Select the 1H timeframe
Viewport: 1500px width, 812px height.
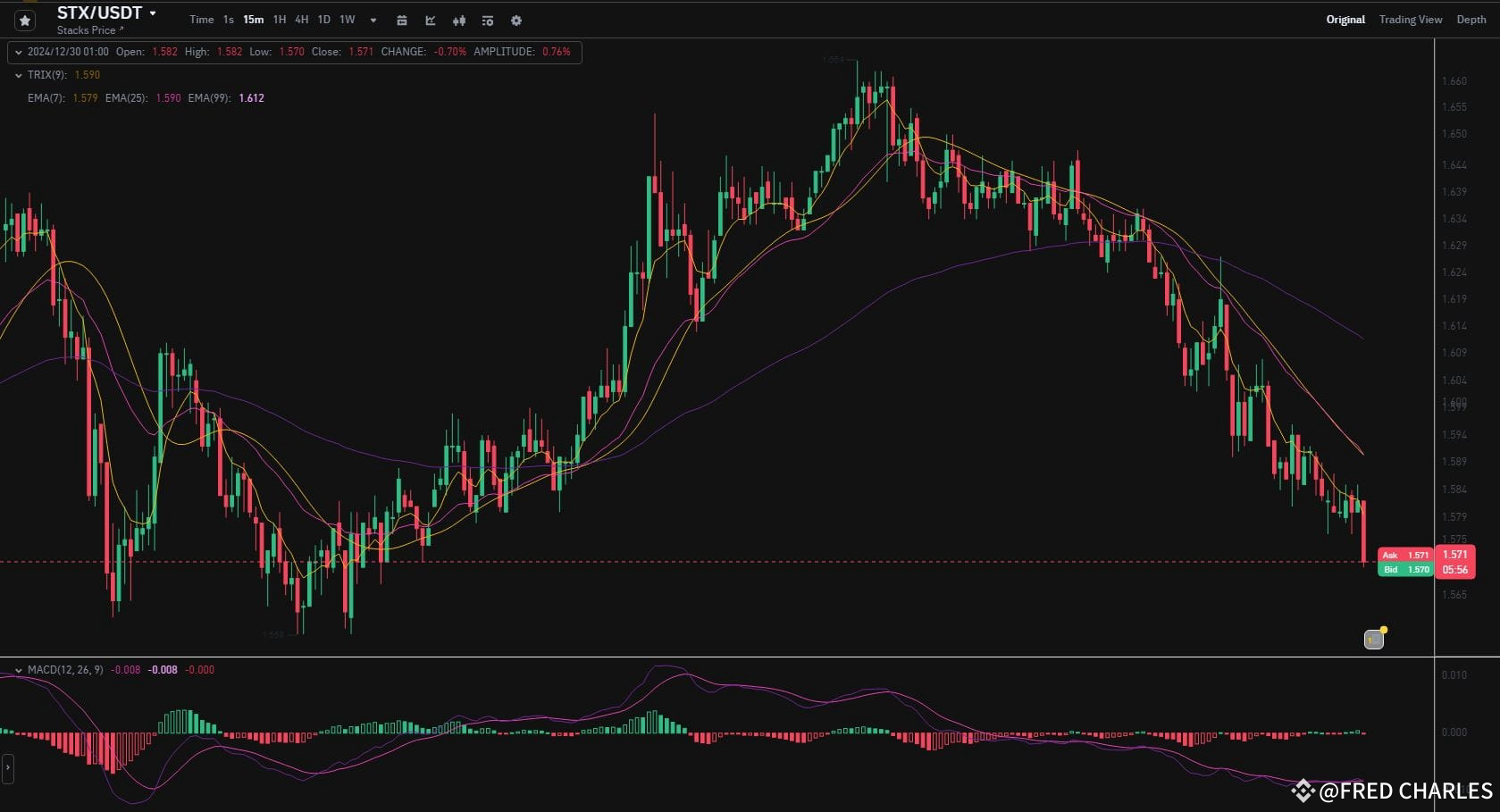(279, 20)
